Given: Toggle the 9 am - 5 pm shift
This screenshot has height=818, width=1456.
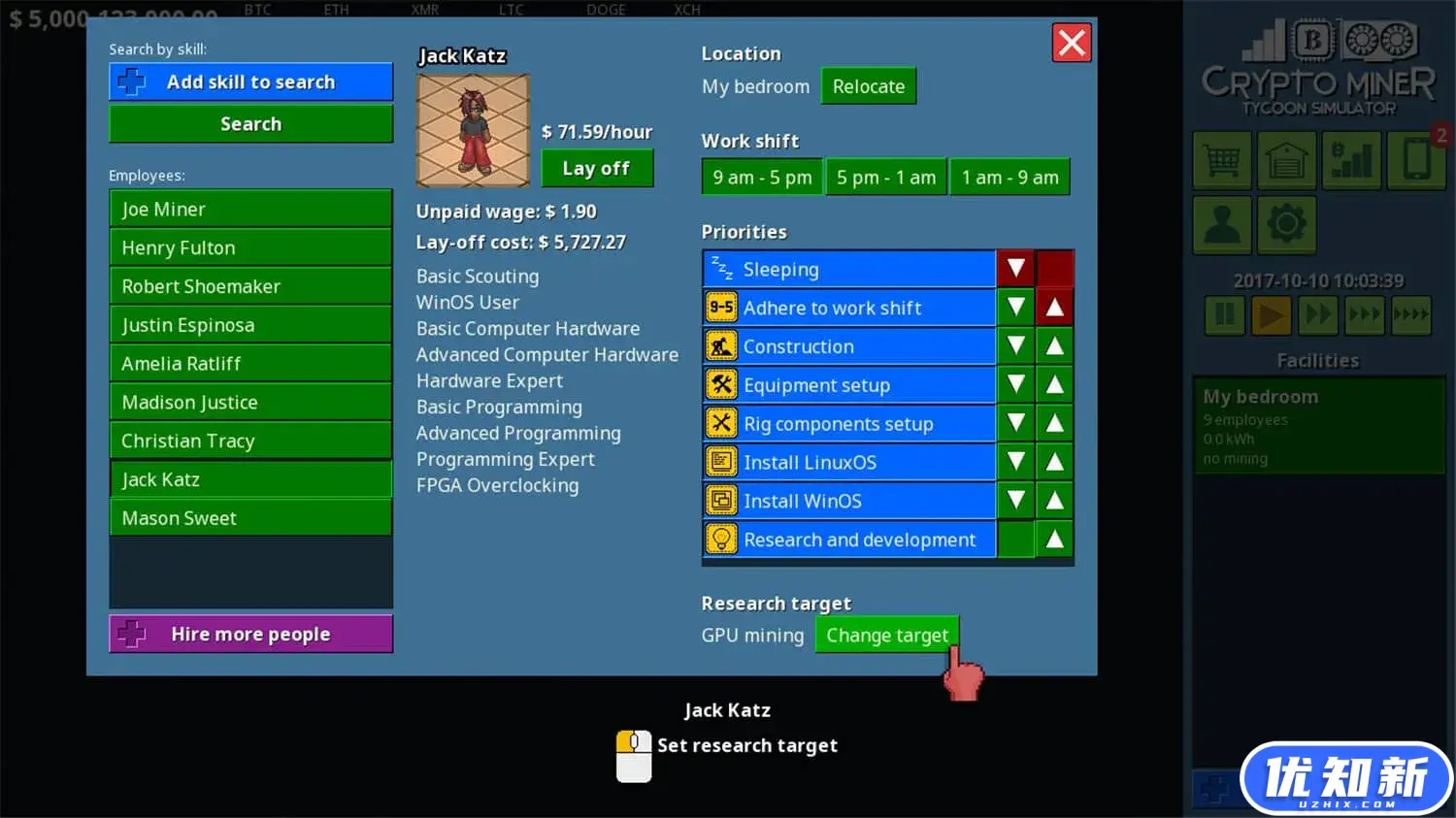Looking at the screenshot, I should click(x=762, y=178).
